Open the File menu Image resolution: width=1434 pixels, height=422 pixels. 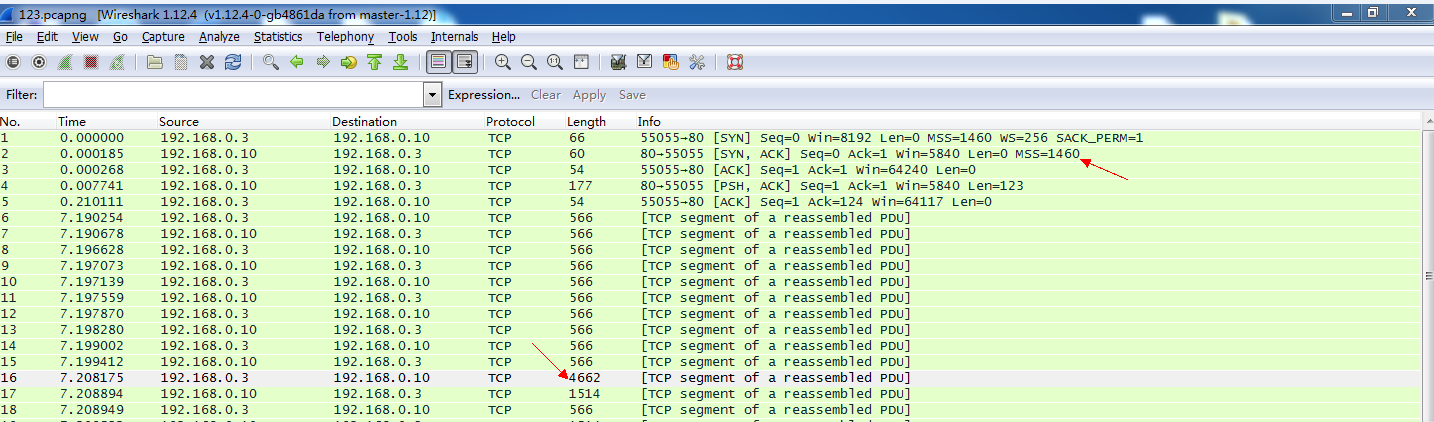(x=14, y=37)
